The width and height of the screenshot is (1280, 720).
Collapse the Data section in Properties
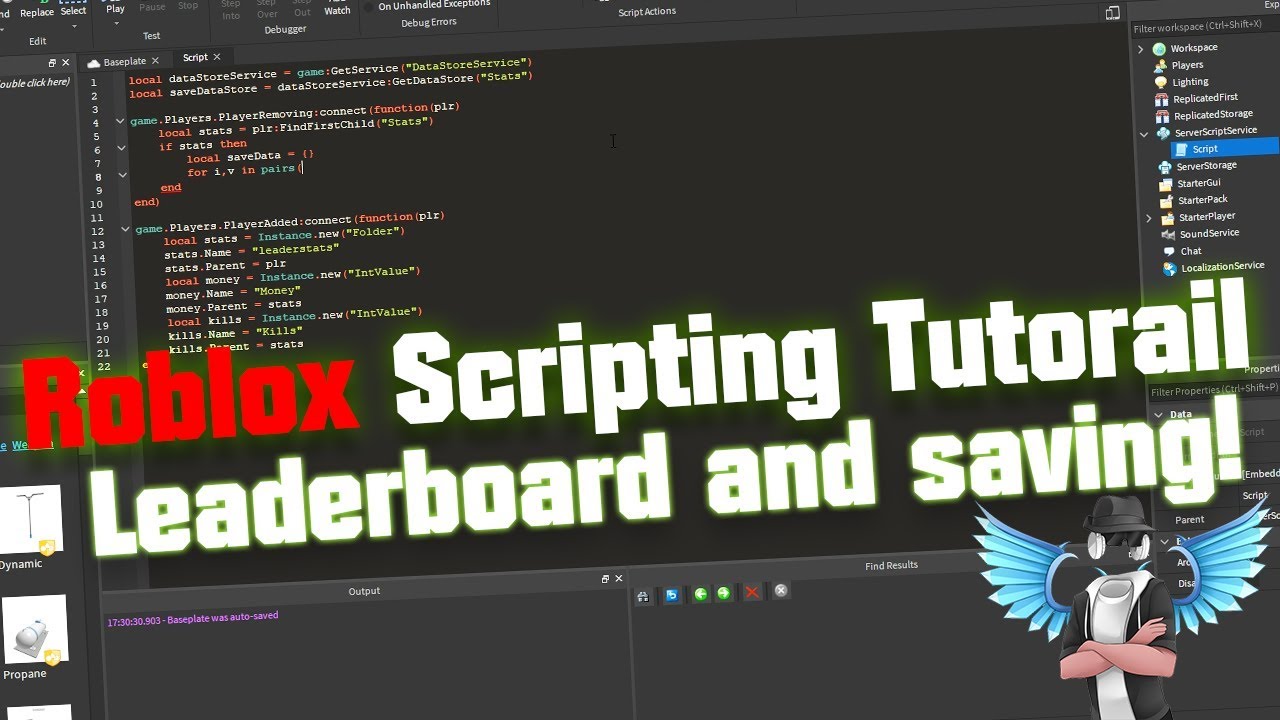coord(1159,414)
